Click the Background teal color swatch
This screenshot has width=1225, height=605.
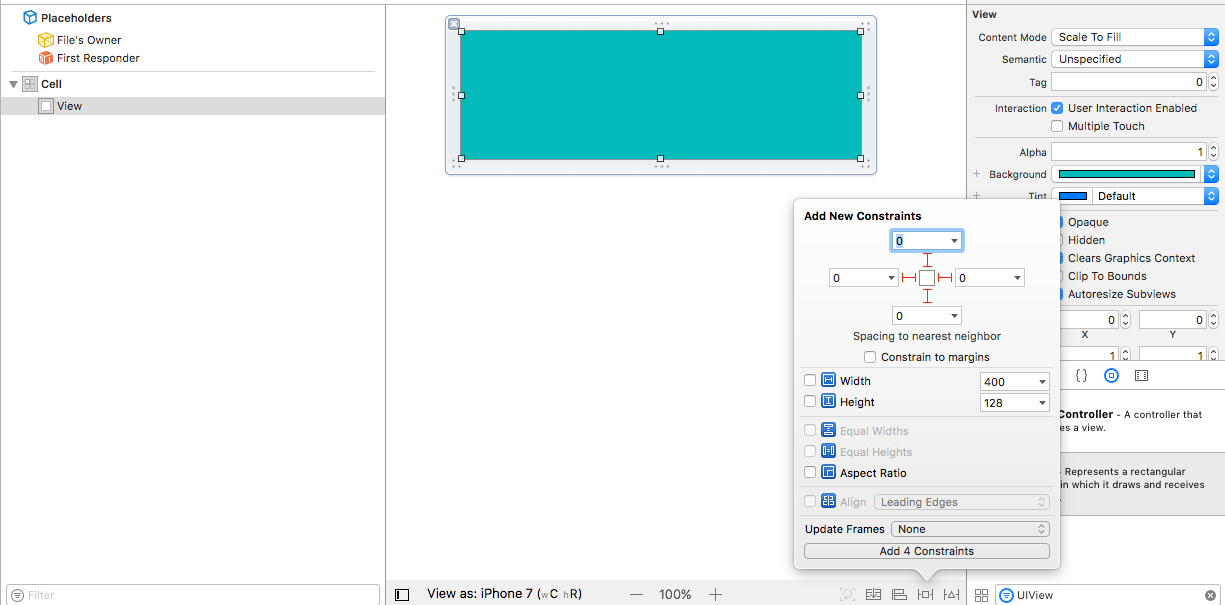click(1127, 174)
